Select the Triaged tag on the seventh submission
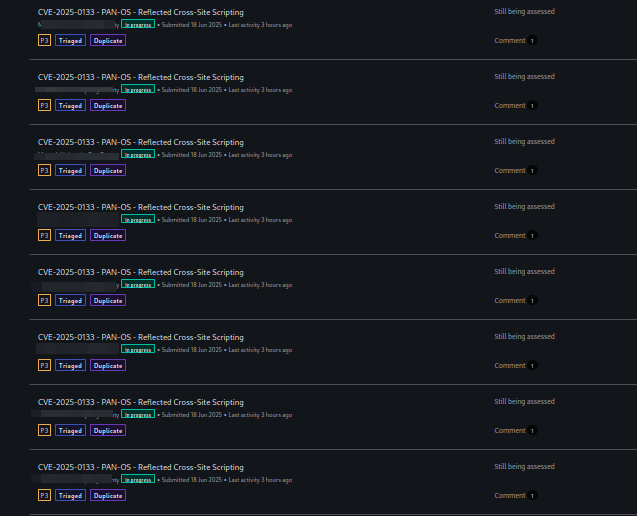The width and height of the screenshot is (637, 516). coord(70,430)
